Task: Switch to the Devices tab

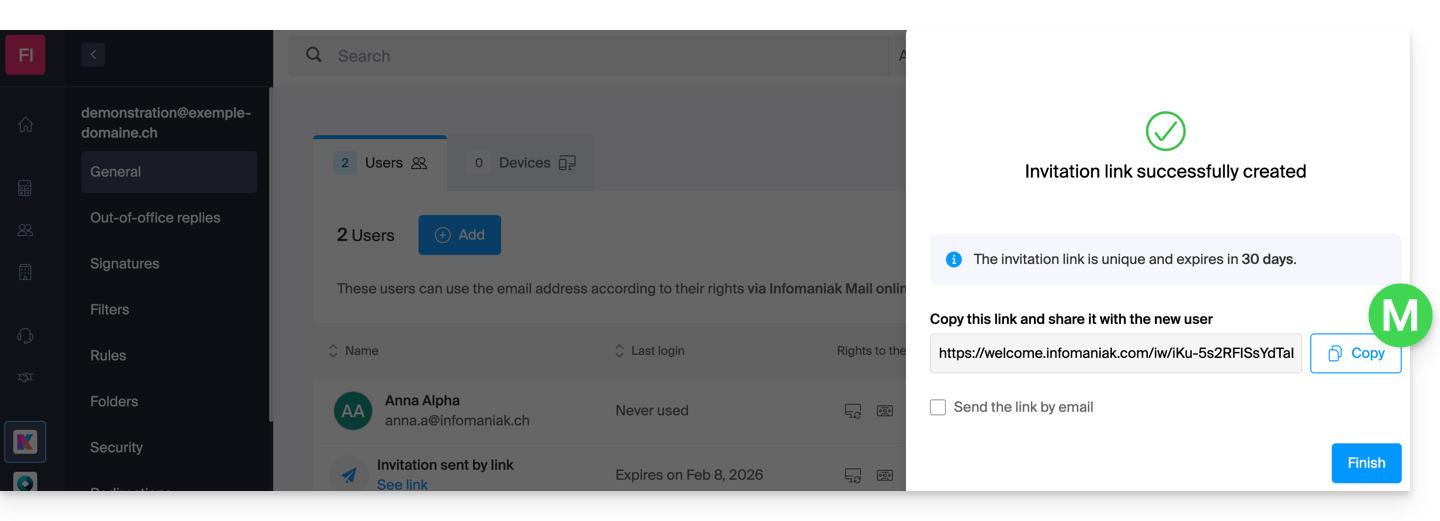Action: pos(522,163)
